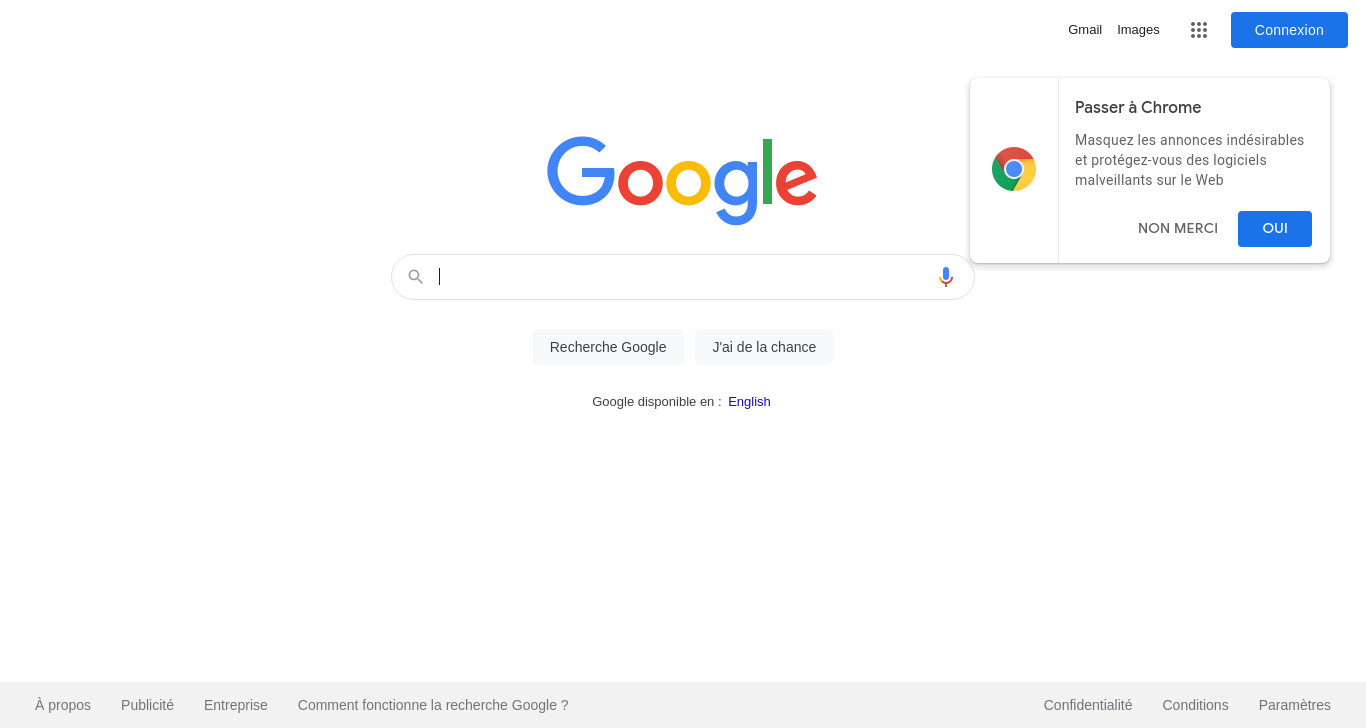Screen dimensions: 1366x728
Task: Open the Confidentialité footer link
Action: click(x=1088, y=705)
